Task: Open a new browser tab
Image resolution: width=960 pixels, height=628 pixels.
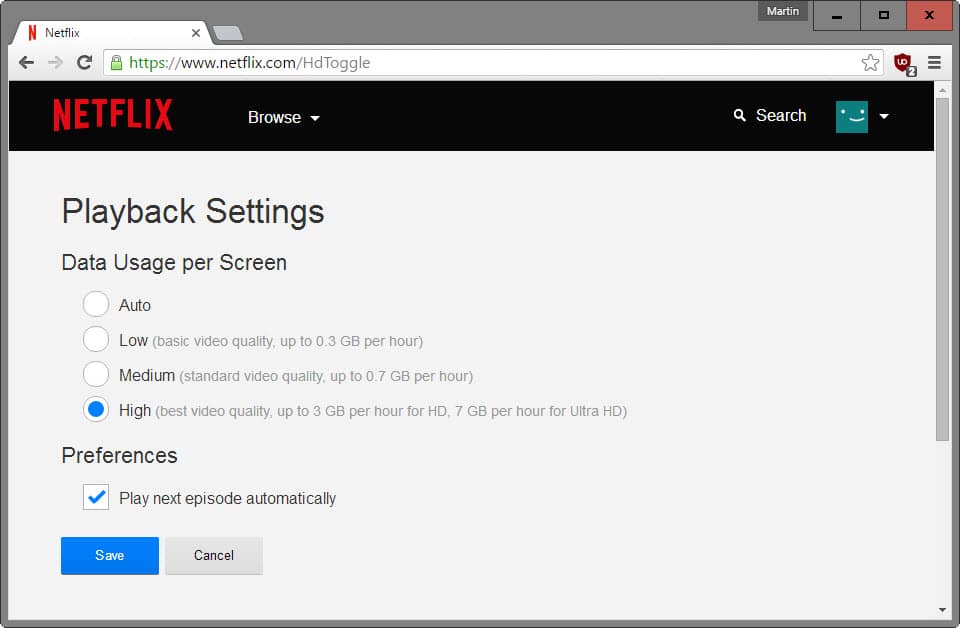Action: [228, 32]
